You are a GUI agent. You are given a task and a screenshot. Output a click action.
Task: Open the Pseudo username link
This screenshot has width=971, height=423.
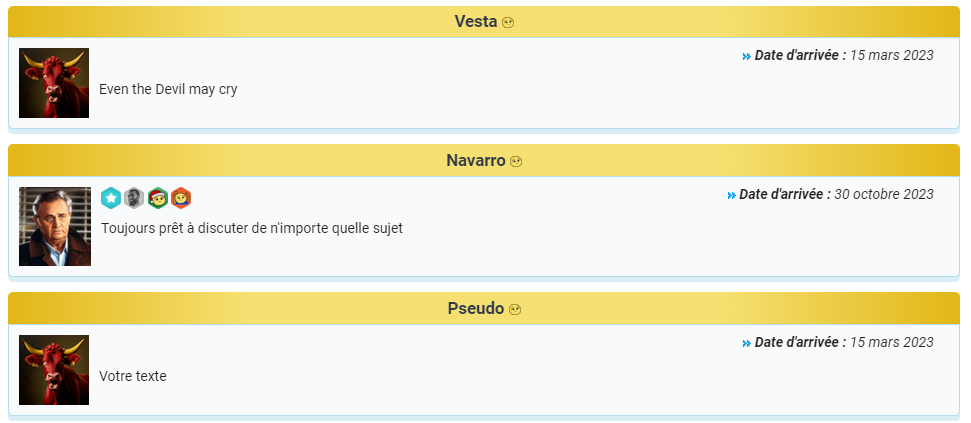[x=476, y=309]
